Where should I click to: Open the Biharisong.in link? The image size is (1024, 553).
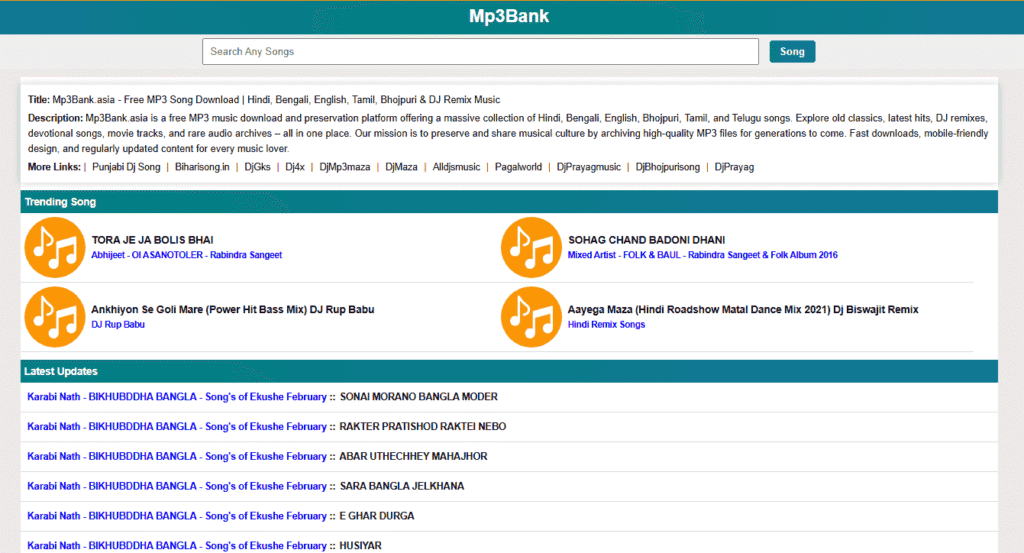pyautogui.click(x=203, y=167)
